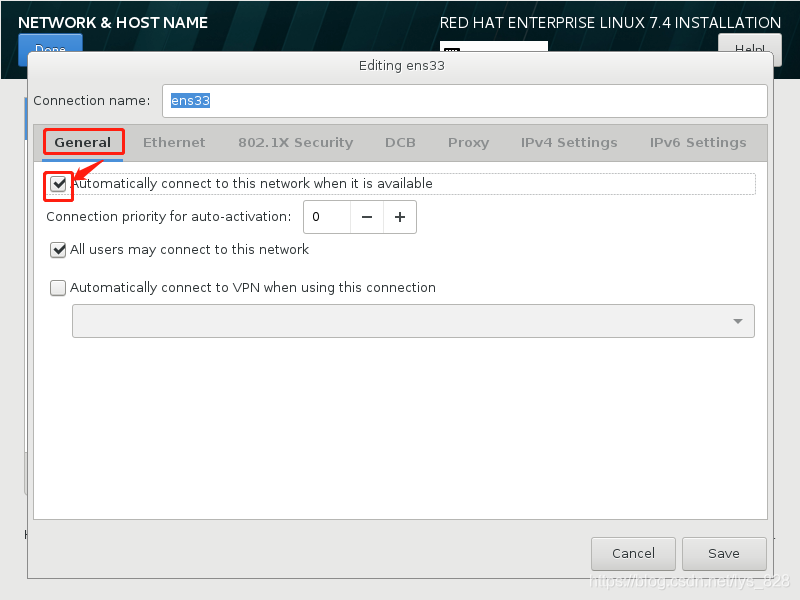Switch to the General tab

coord(83,142)
